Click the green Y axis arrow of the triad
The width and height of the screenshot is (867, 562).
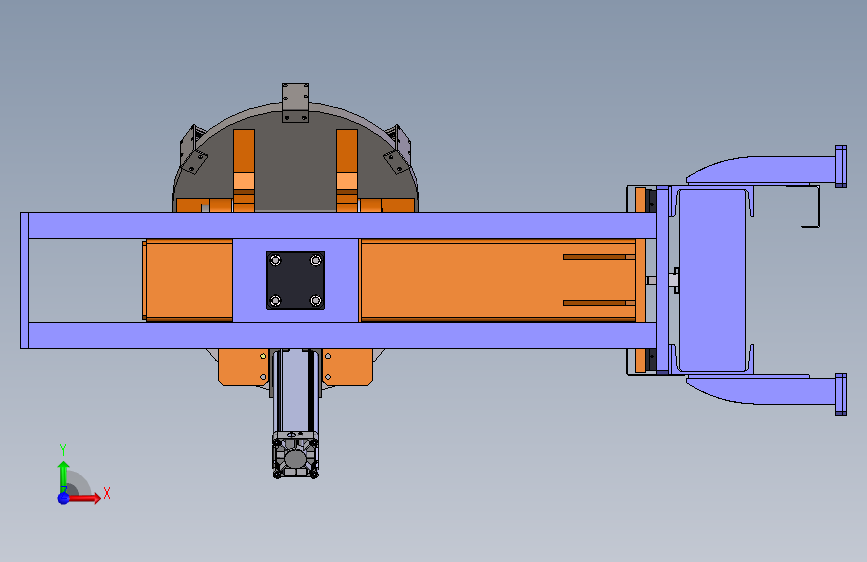pos(64,476)
